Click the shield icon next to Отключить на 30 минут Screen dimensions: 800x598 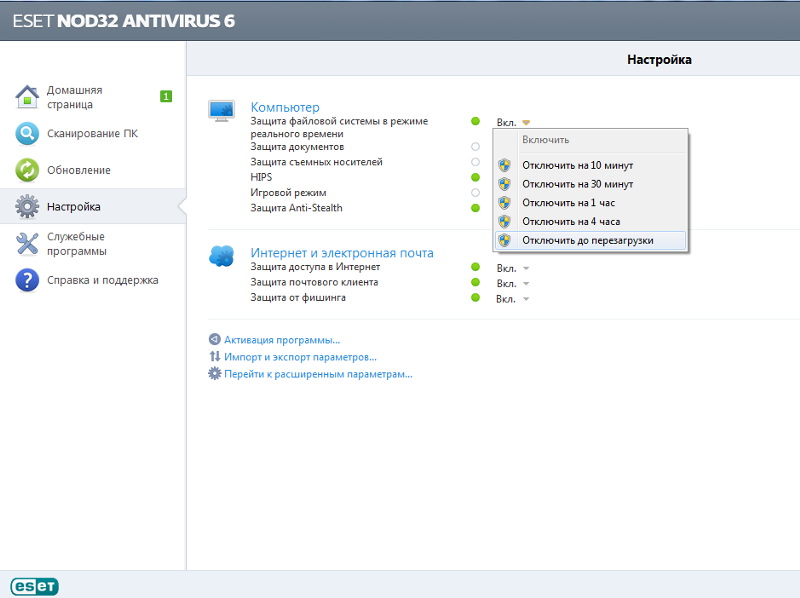pos(505,184)
